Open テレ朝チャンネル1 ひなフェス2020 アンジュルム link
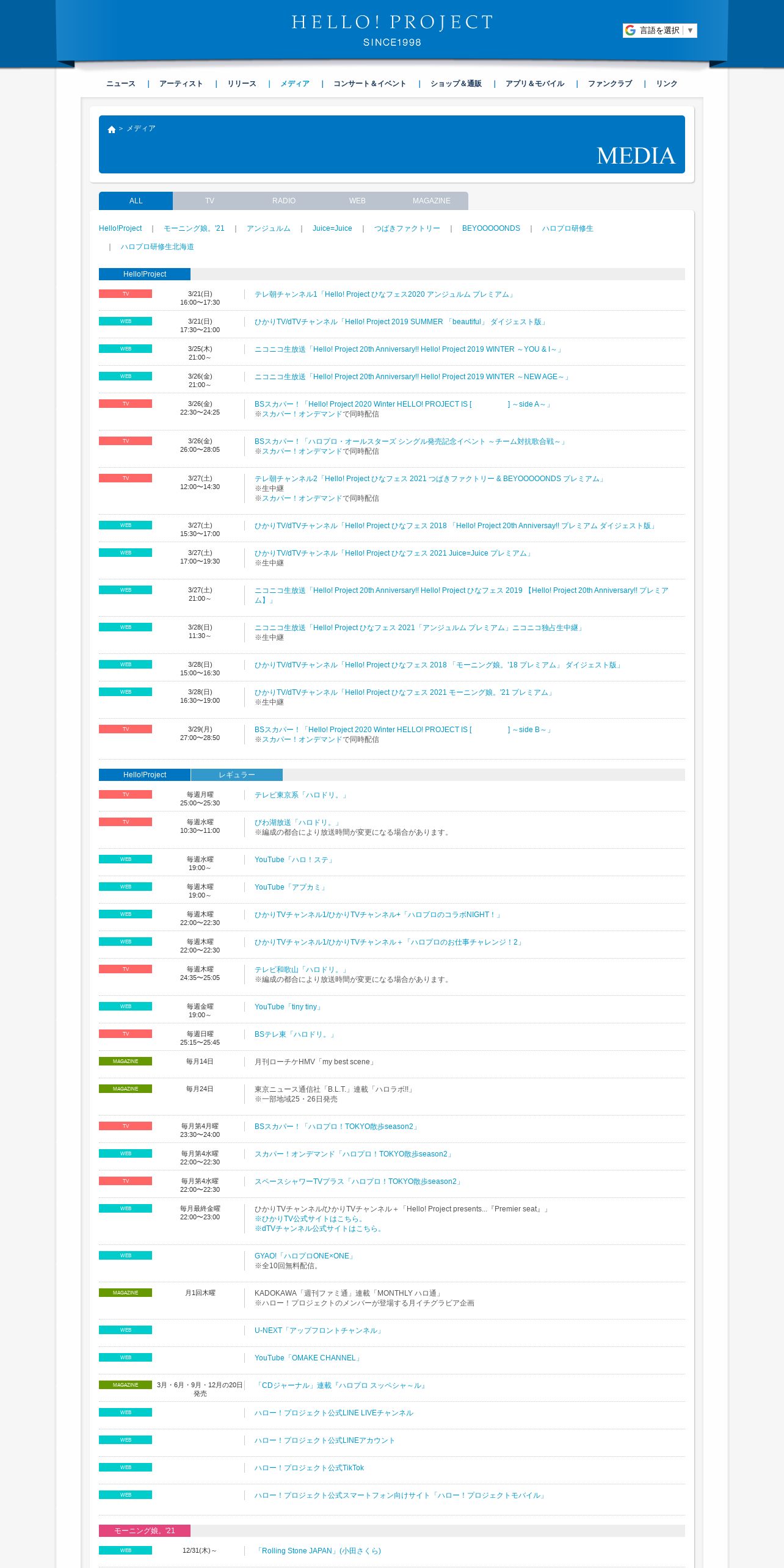This screenshot has width=784, height=1568. (x=385, y=294)
